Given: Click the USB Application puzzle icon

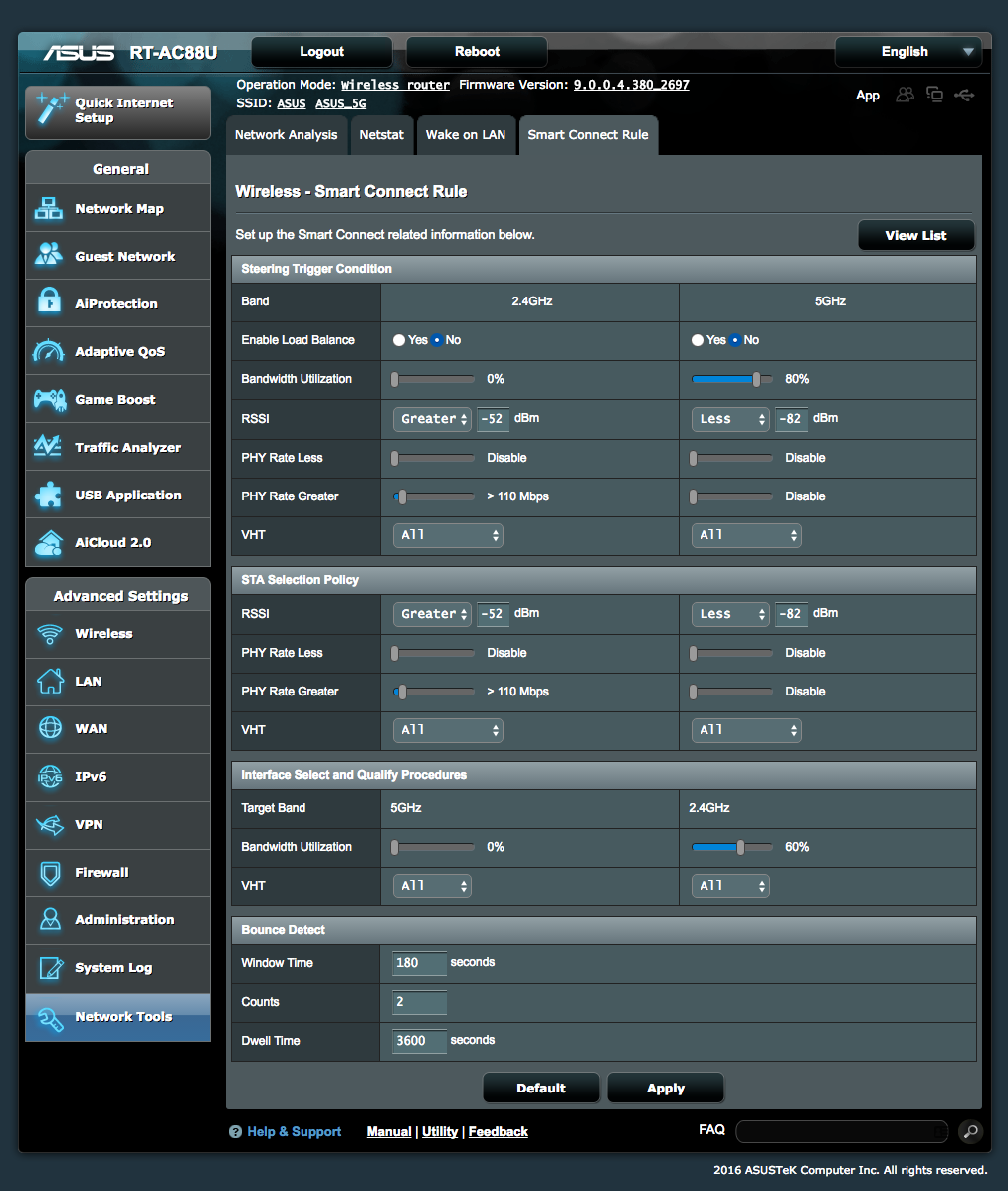Looking at the screenshot, I should click(48, 495).
